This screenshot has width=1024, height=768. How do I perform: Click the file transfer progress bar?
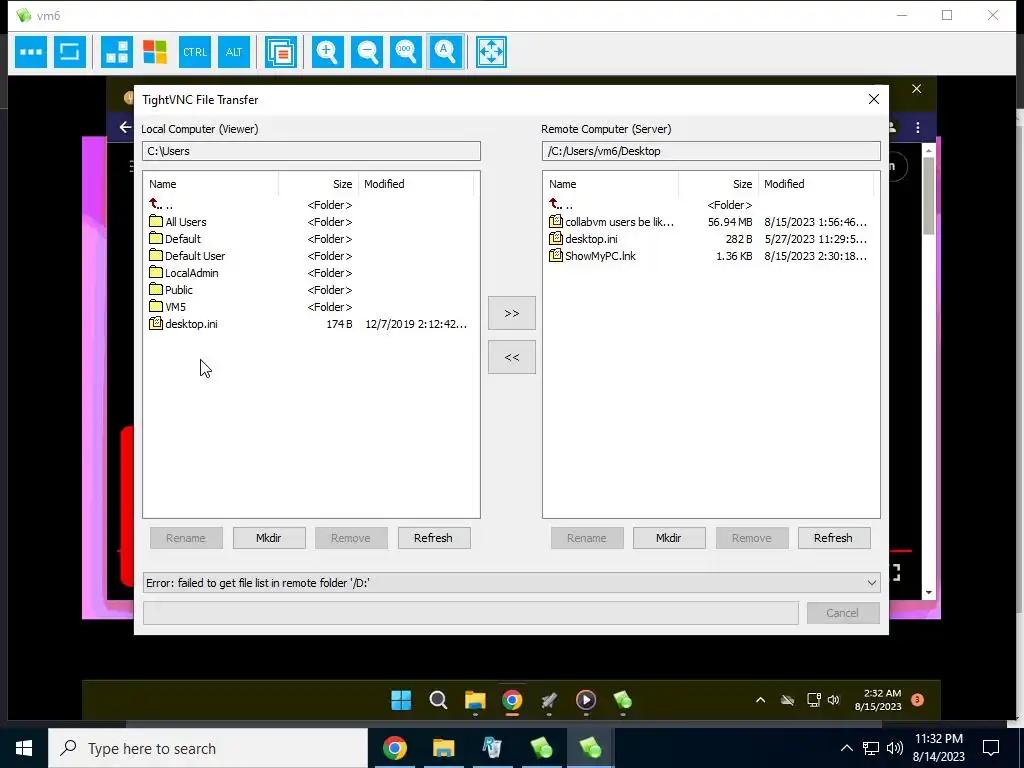pos(471,613)
